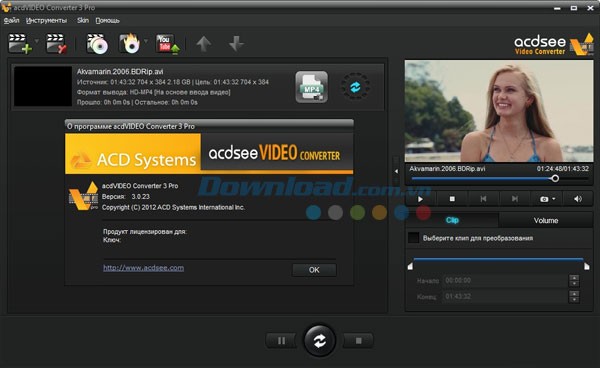Switch to the Clip tab
Viewport: 600px width, 368px height.
[x=452, y=220]
